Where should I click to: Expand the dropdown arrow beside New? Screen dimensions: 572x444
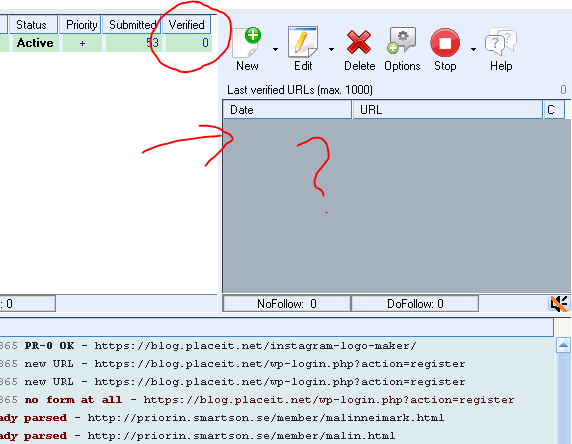click(275, 49)
